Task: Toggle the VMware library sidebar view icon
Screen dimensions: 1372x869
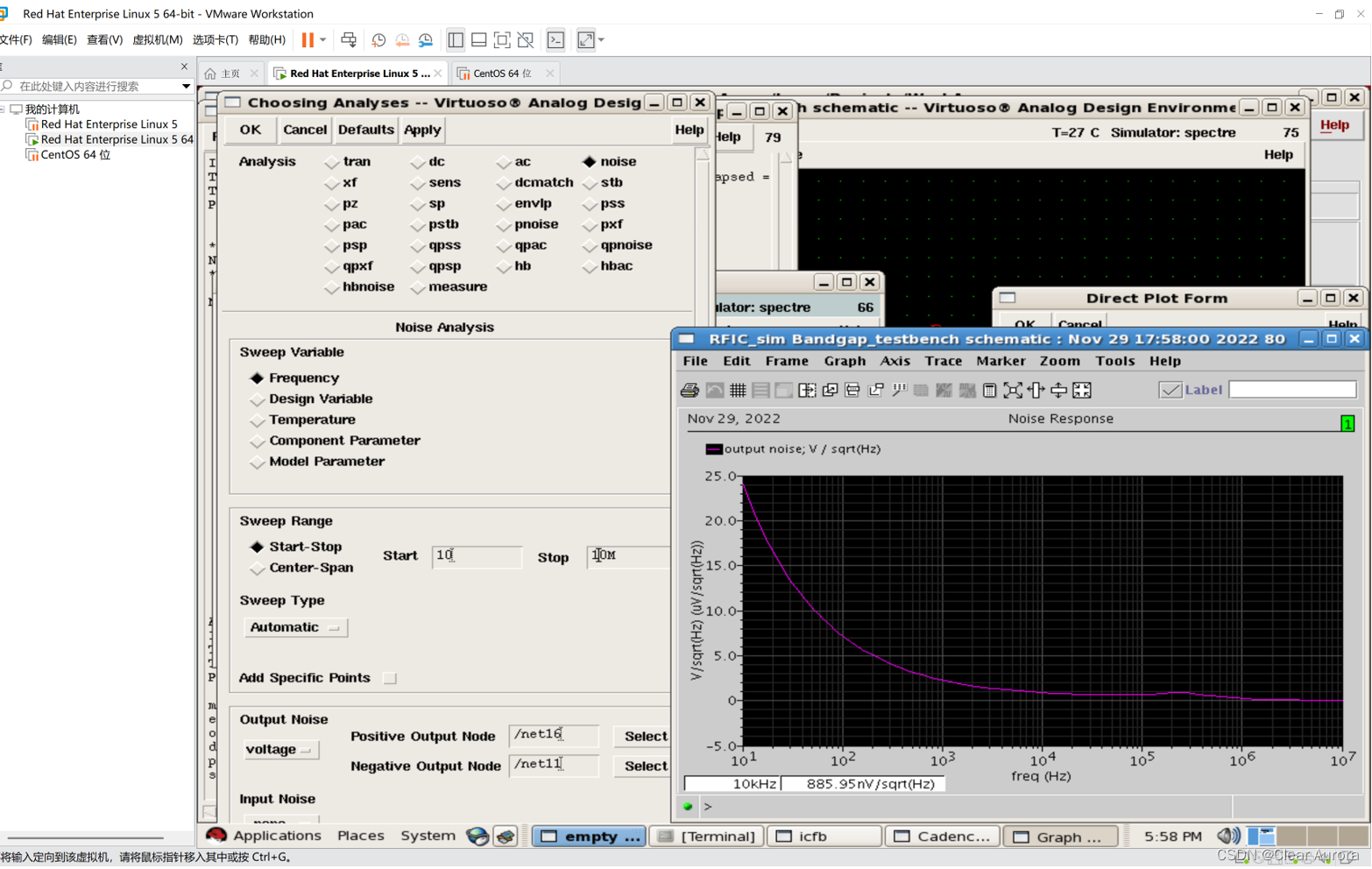Action: pos(456,39)
